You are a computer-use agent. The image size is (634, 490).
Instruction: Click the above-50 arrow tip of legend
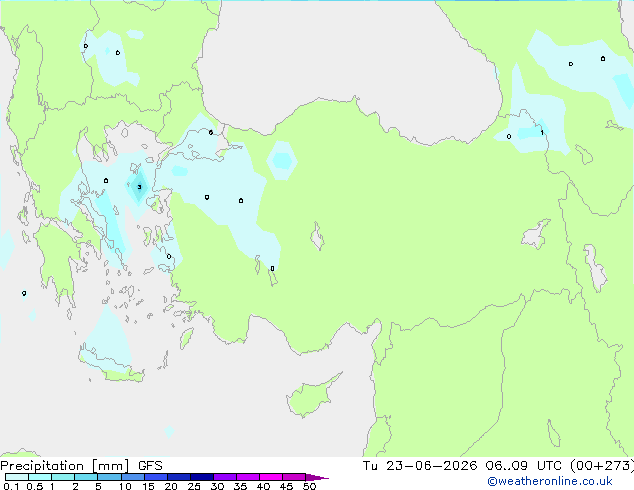pos(317,477)
